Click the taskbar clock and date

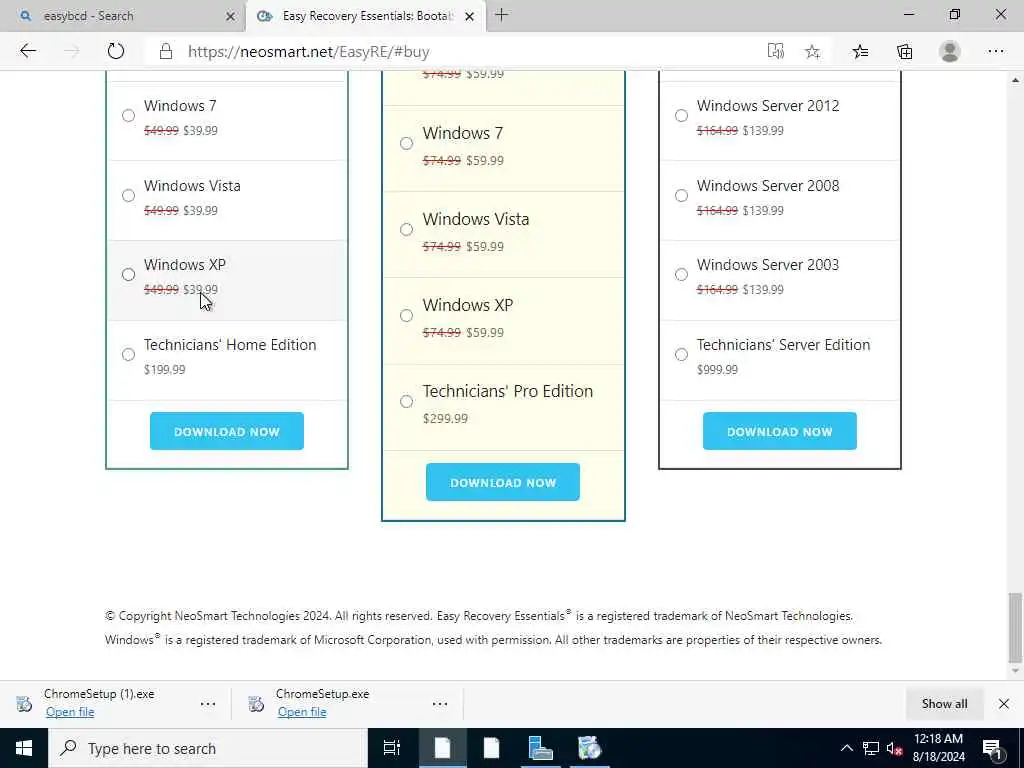coord(938,748)
